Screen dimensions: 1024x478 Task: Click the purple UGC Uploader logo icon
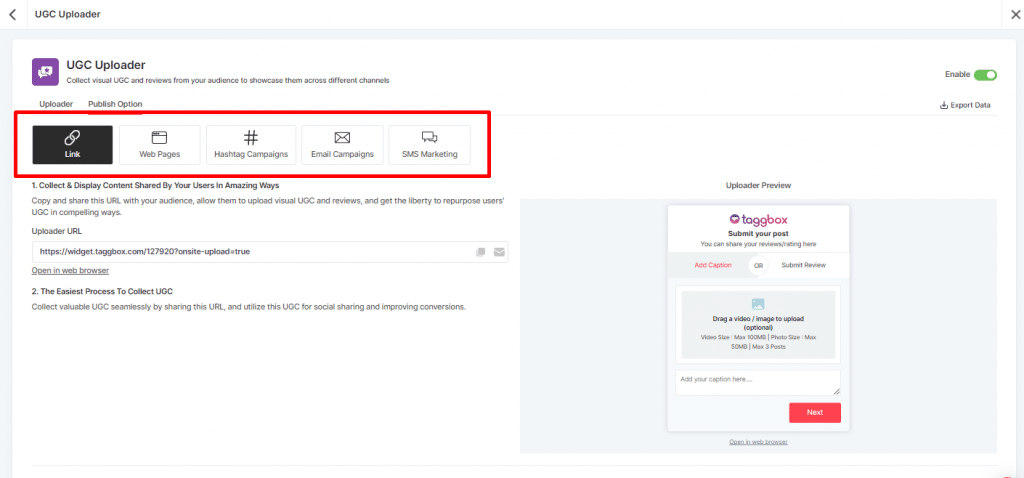(x=45, y=71)
